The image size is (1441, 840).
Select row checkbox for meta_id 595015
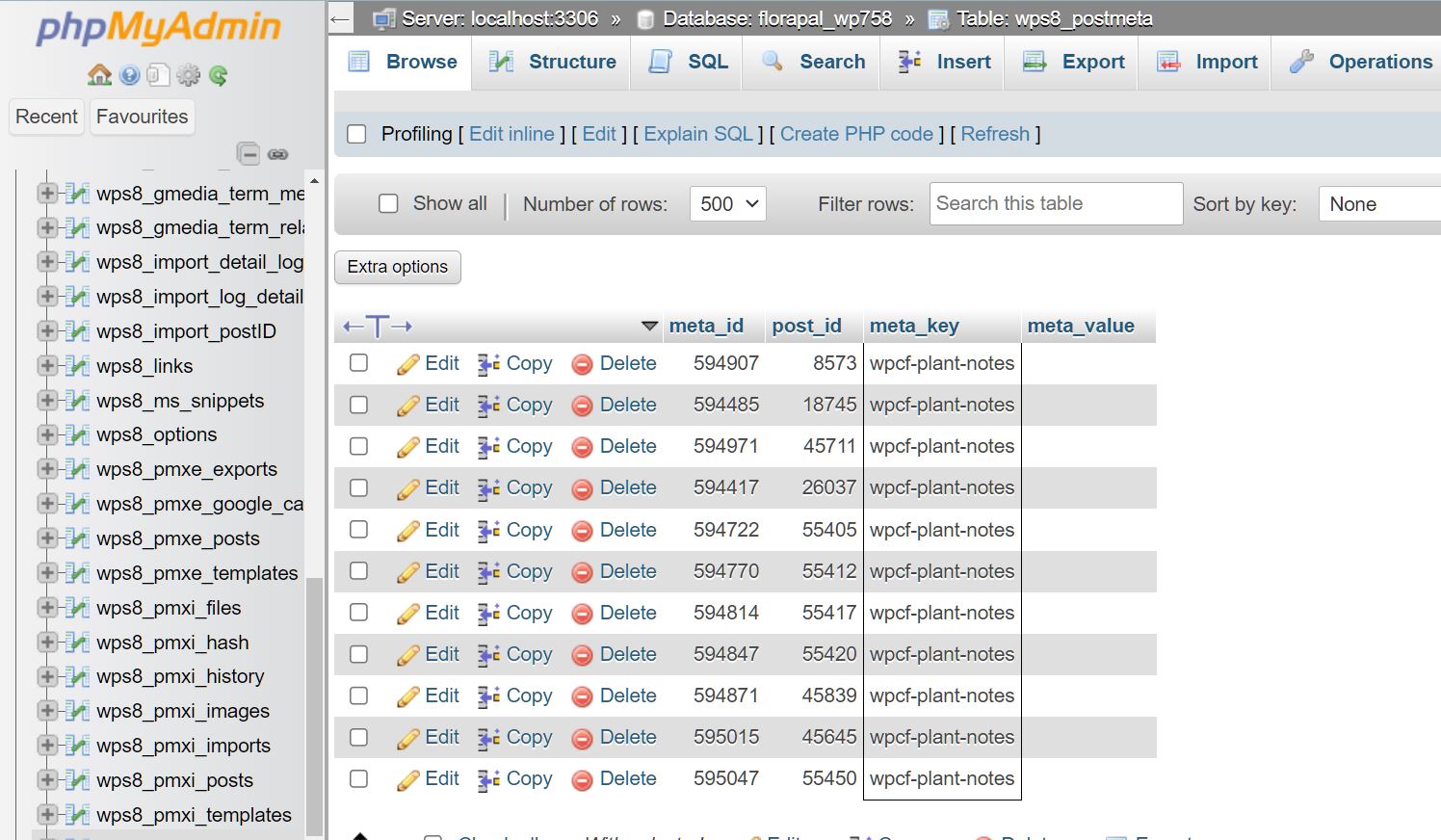click(x=358, y=737)
